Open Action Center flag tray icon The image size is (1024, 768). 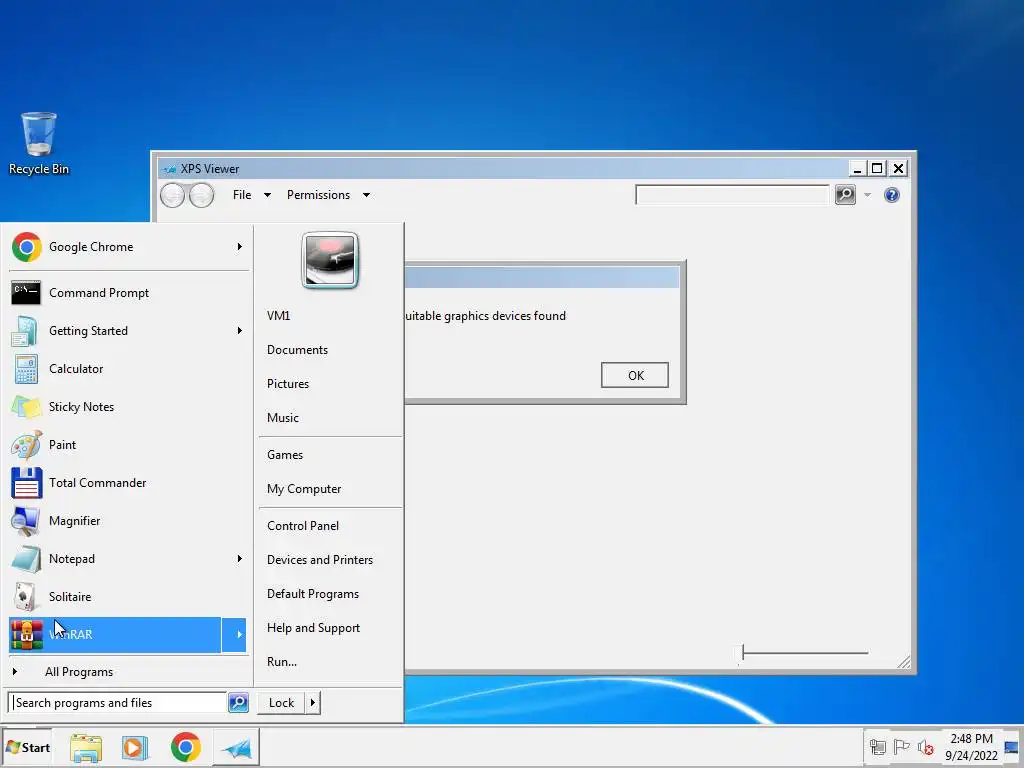[x=901, y=746]
